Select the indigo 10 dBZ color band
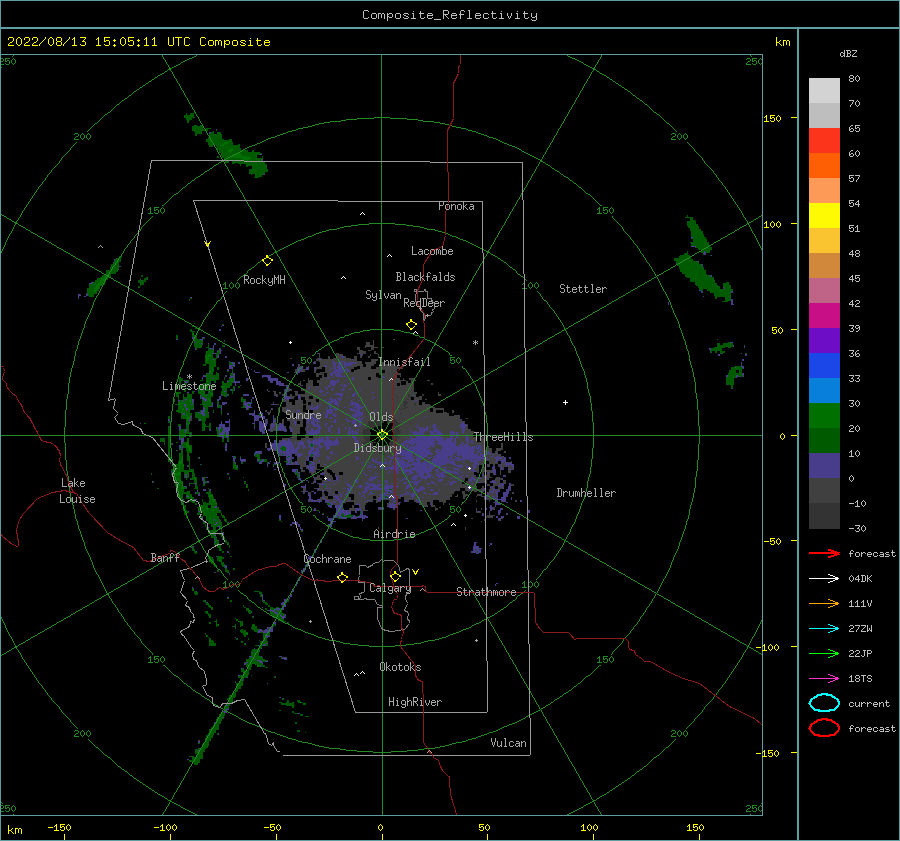900x841 pixels. click(824, 465)
